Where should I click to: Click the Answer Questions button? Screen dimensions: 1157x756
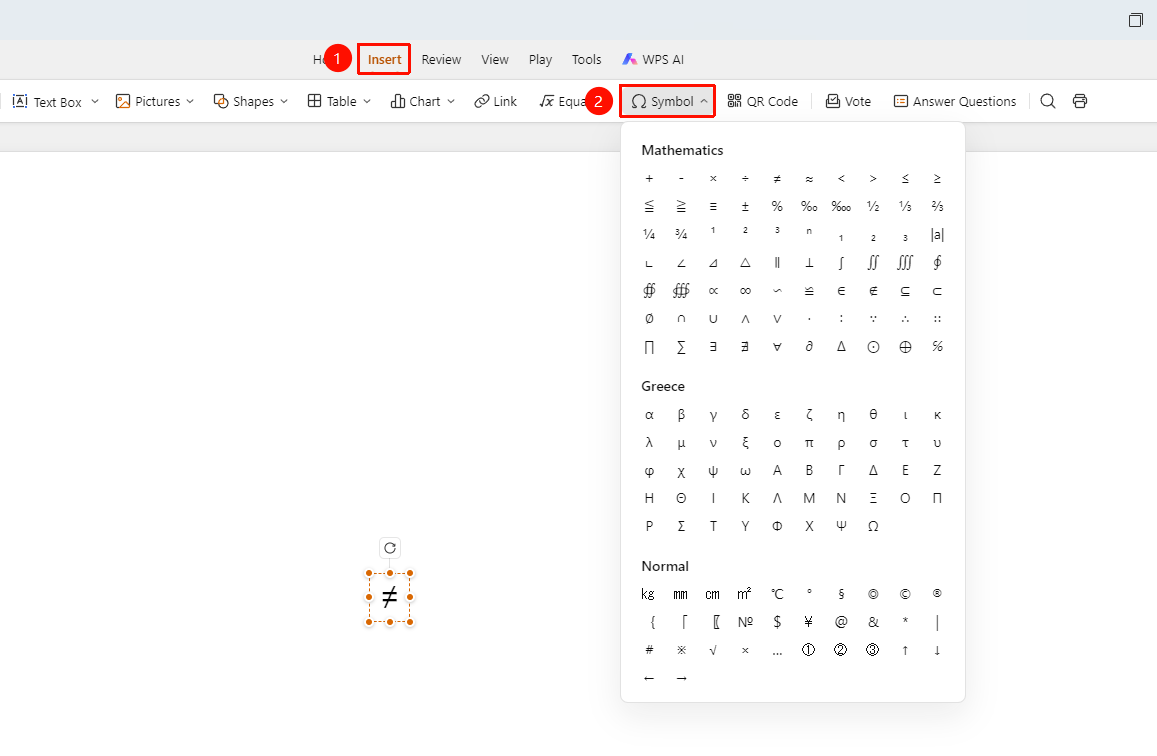pyautogui.click(x=955, y=101)
